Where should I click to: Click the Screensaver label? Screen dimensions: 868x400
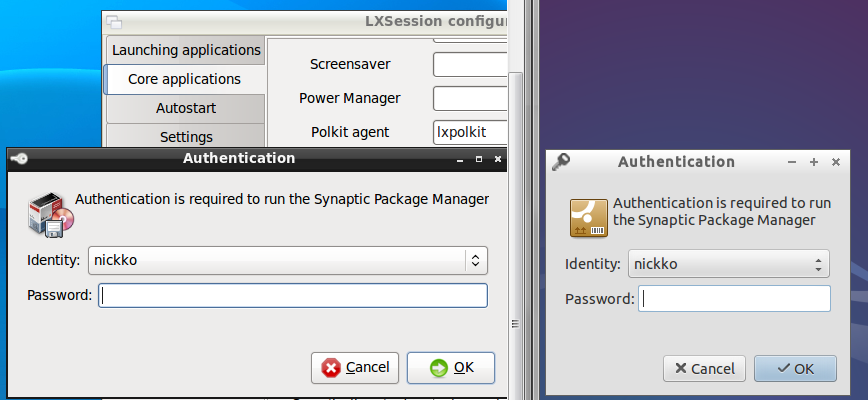click(x=350, y=64)
